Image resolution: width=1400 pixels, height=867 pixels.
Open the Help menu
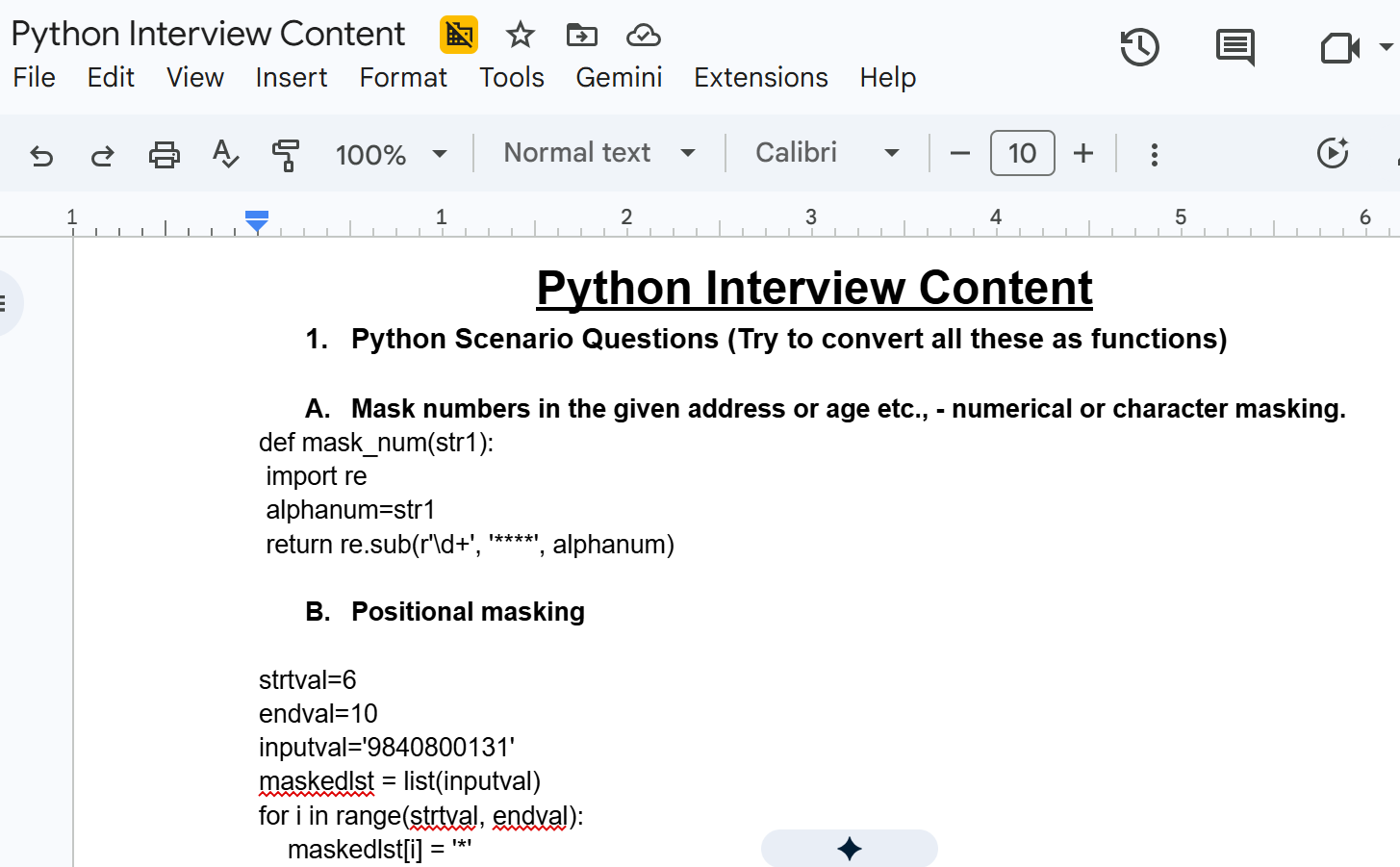pos(888,77)
